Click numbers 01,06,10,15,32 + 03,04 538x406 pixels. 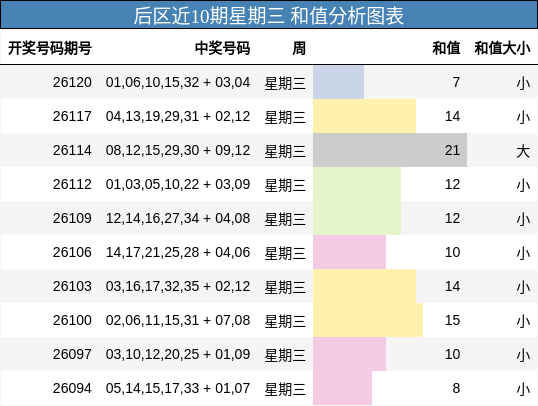[x=178, y=82]
